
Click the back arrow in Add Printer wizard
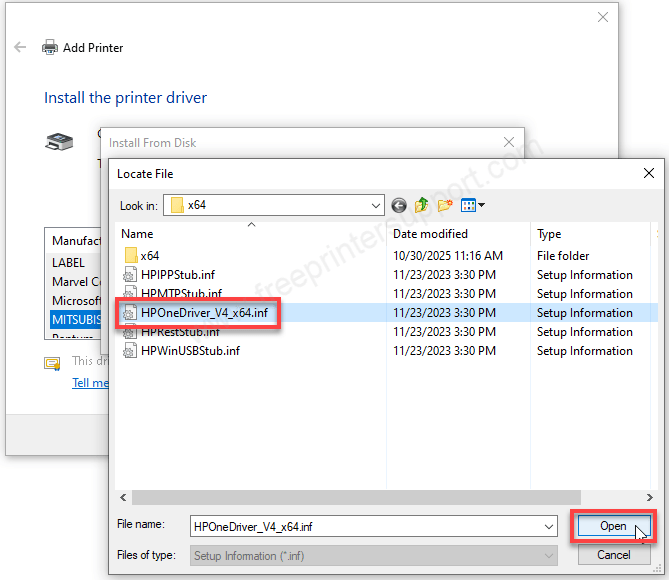[20, 47]
